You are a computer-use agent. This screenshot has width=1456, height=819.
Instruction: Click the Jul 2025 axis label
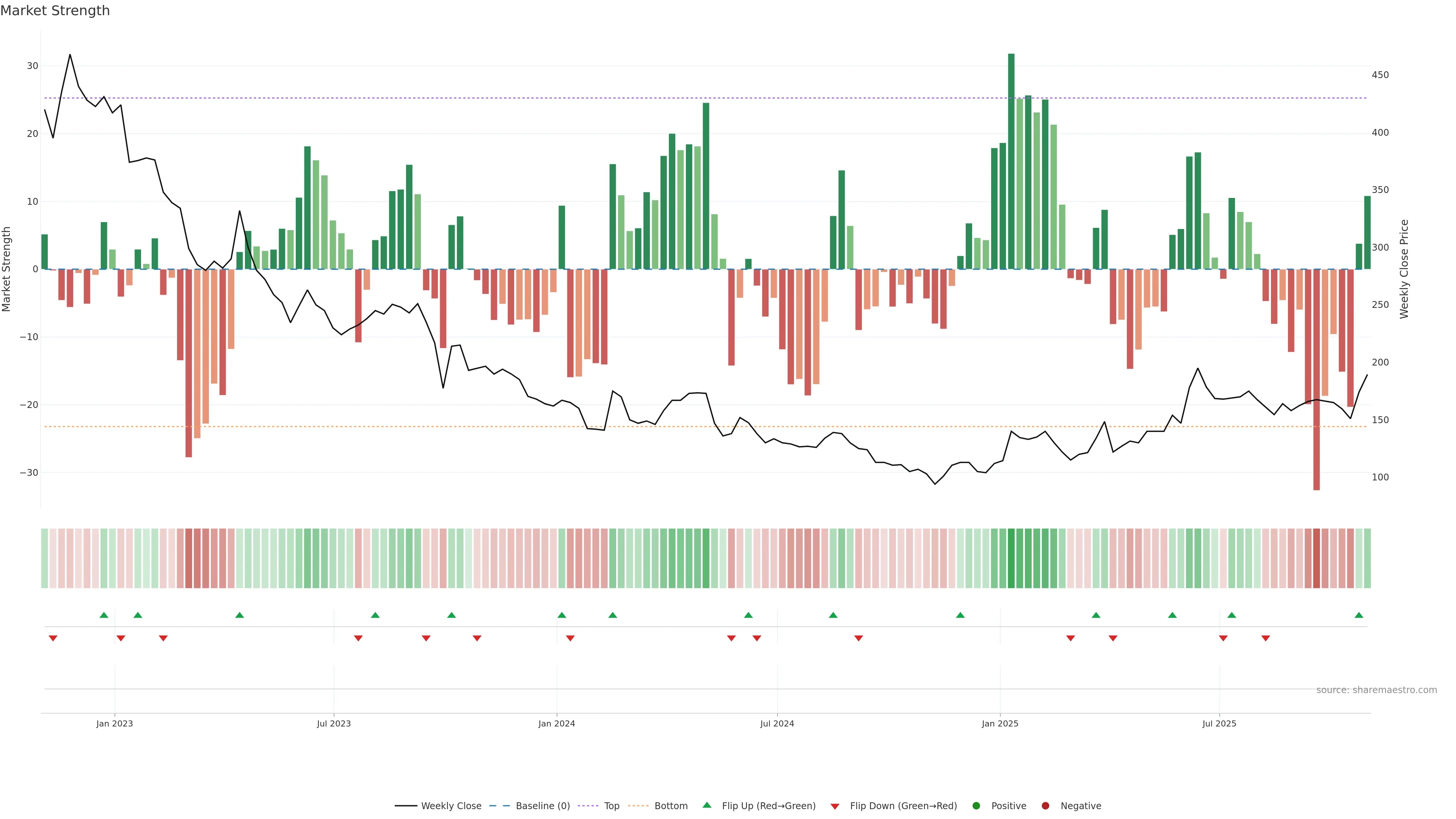pyautogui.click(x=1219, y=723)
